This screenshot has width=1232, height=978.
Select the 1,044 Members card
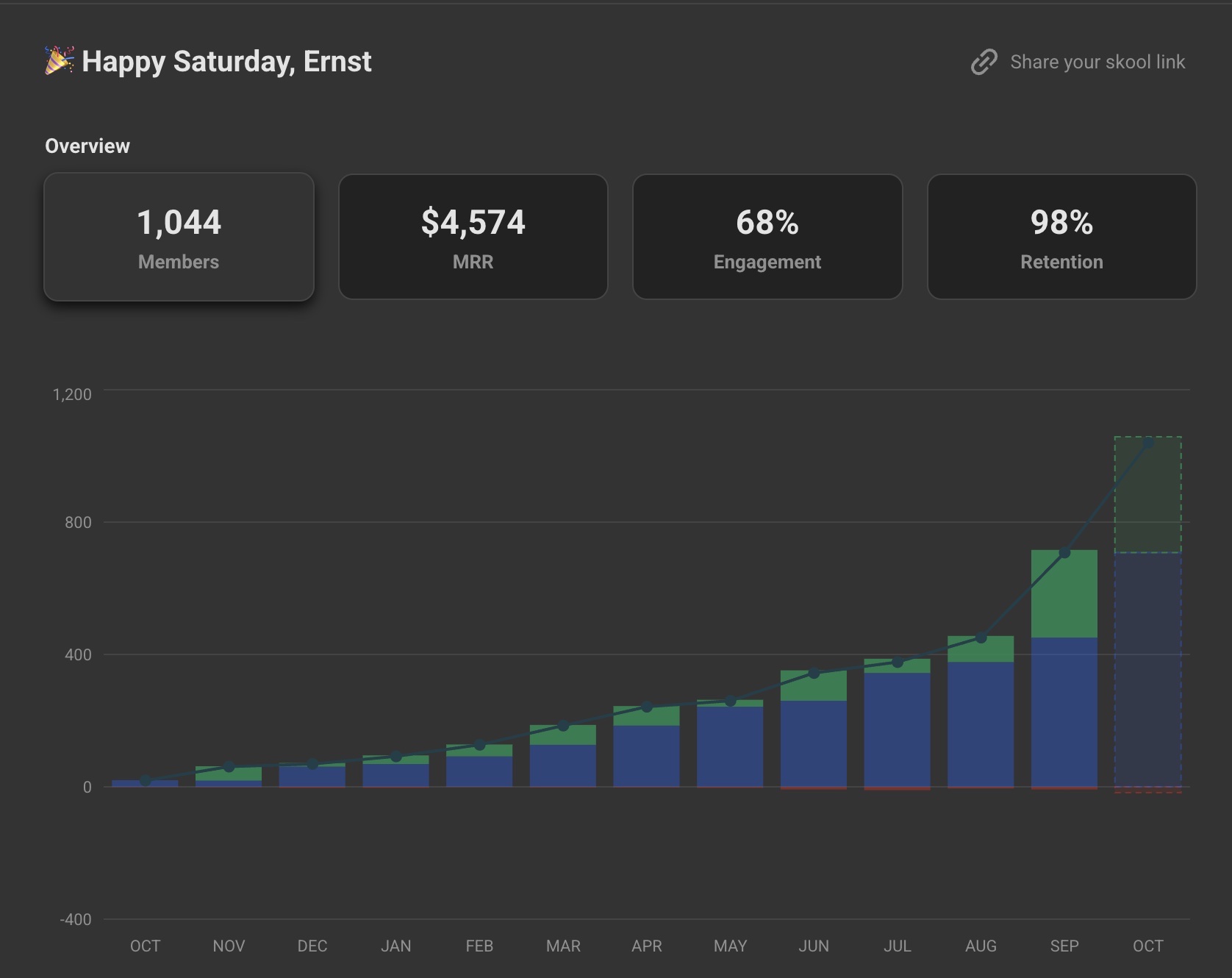179,237
